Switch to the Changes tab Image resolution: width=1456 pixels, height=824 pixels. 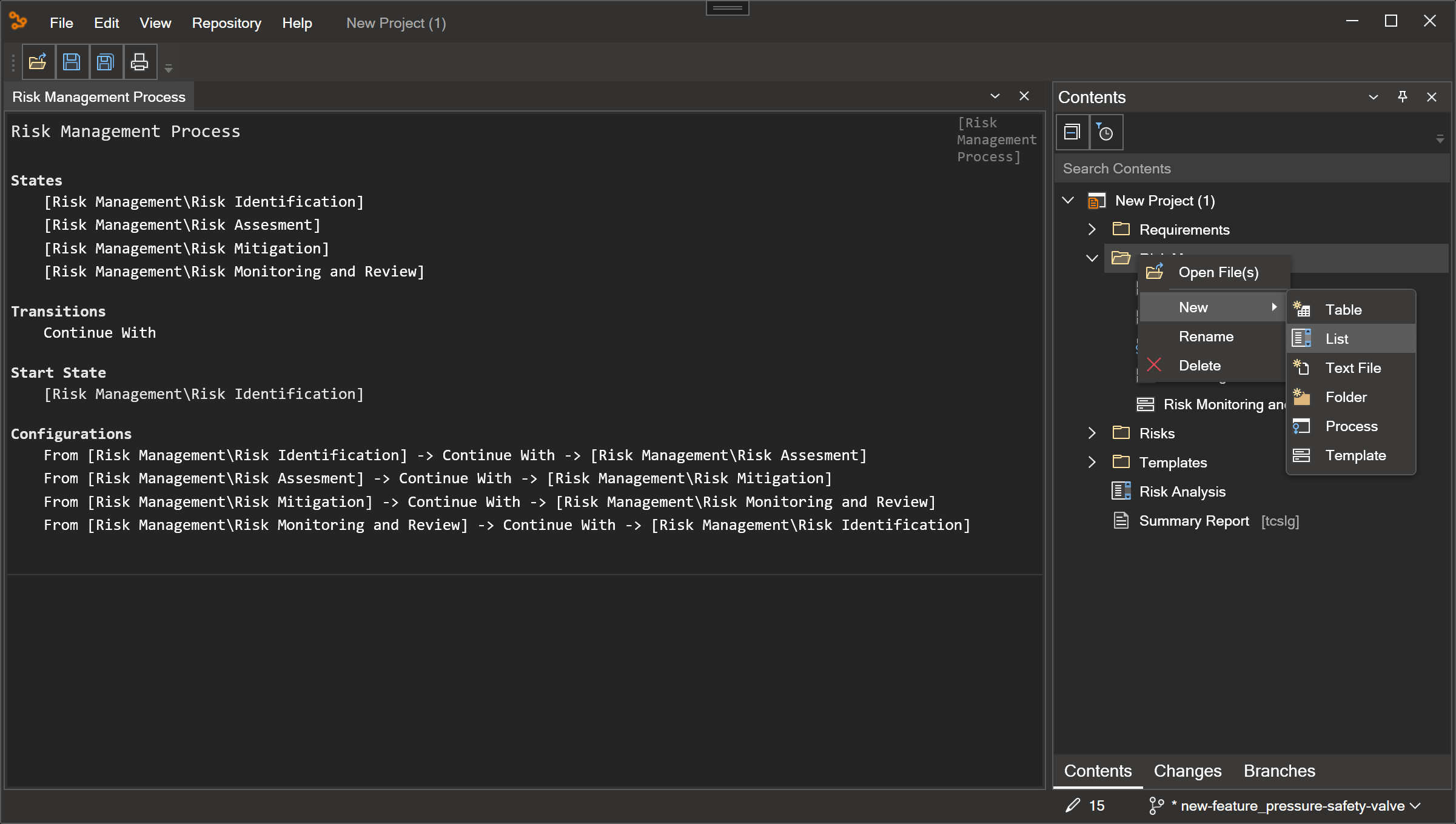1188,770
